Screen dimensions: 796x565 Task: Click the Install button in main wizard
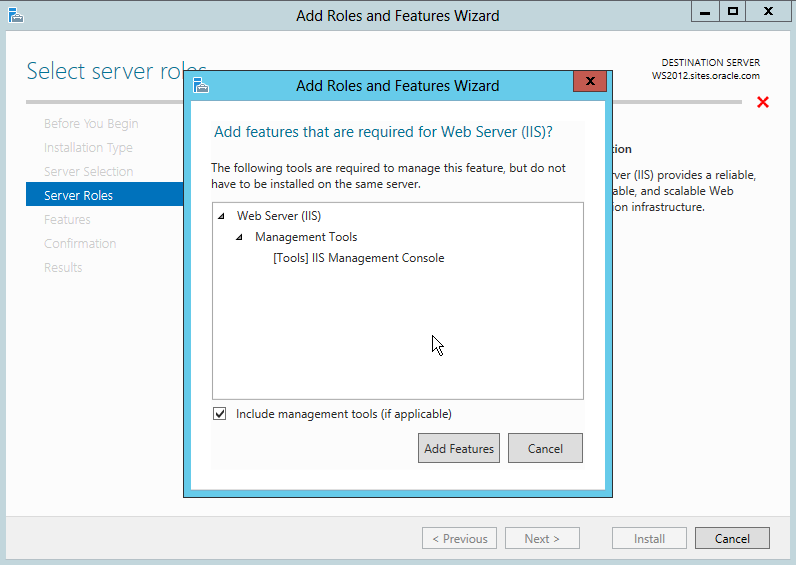point(649,538)
